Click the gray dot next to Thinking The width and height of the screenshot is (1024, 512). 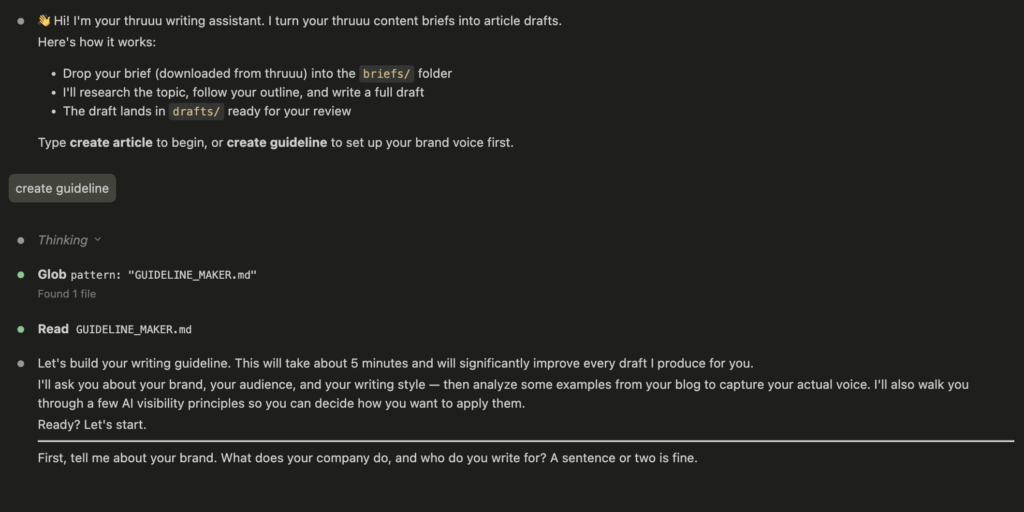[x=21, y=240]
